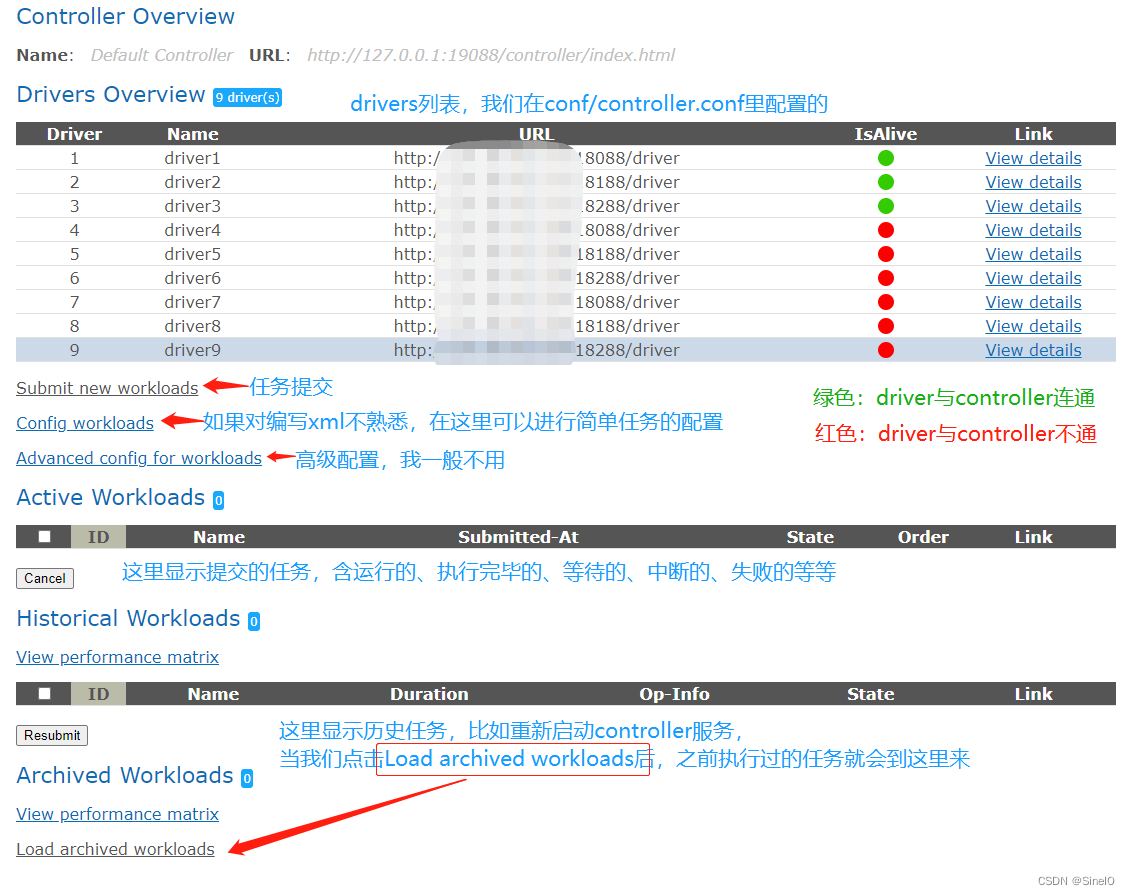This screenshot has width=1130, height=895.
Task: Click Load archived workloads
Action: (115, 848)
